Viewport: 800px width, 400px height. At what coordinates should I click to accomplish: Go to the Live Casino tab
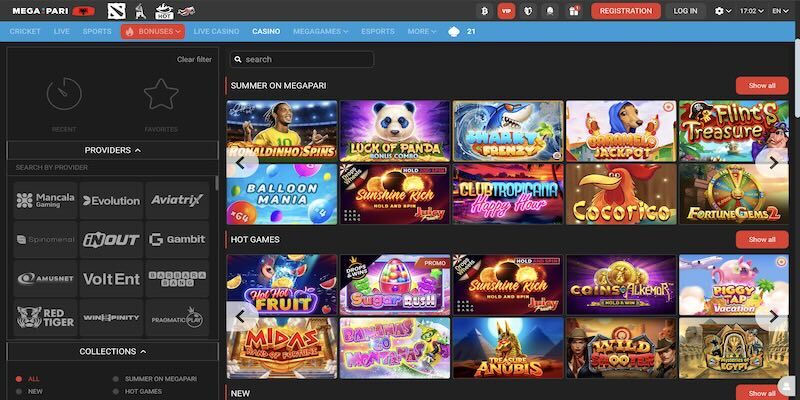click(216, 32)
